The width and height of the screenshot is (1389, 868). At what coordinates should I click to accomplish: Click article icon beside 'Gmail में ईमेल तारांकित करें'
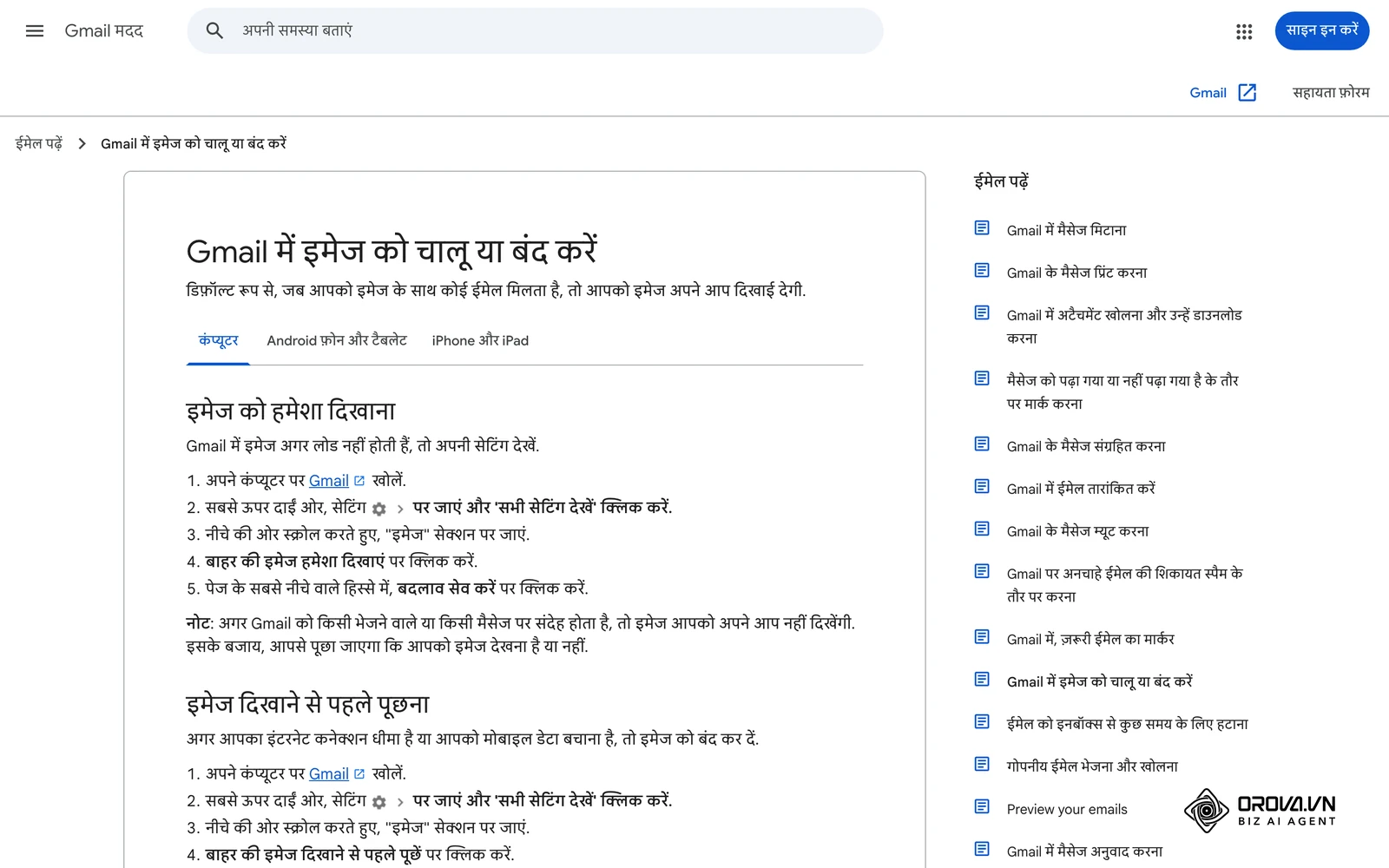982,487
